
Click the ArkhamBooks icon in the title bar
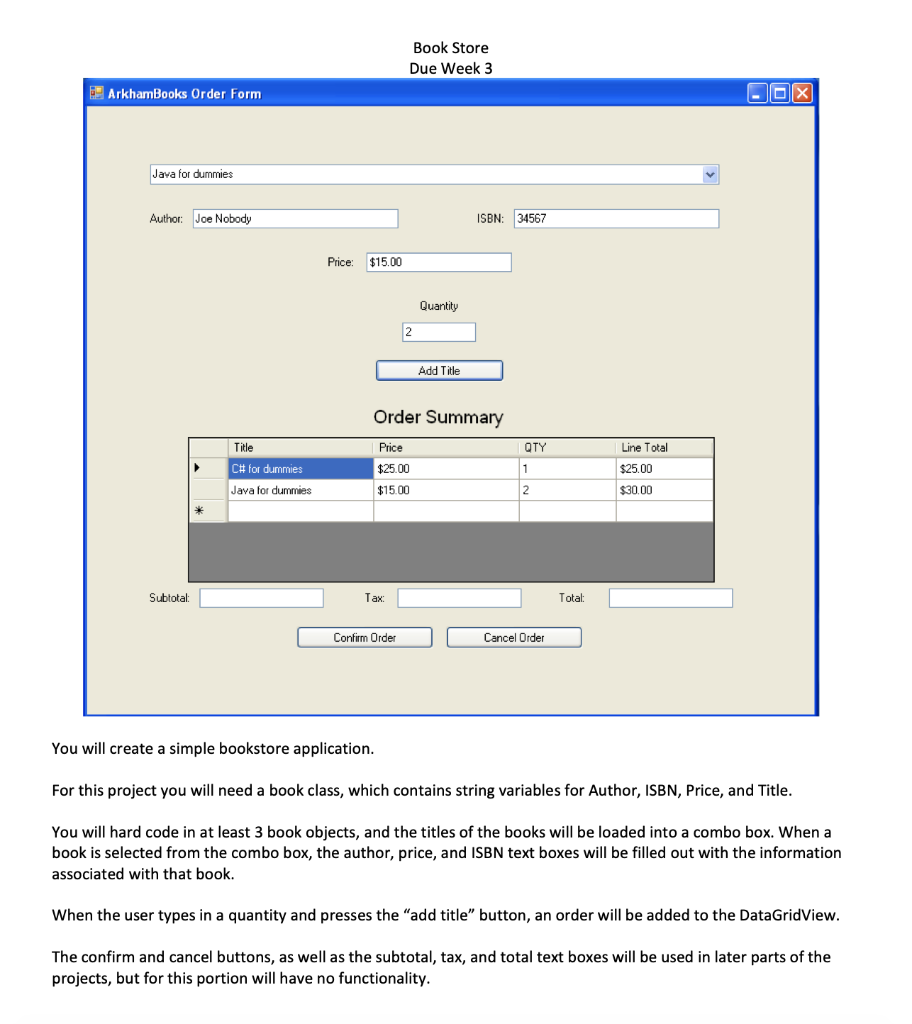tap(96, 92)
